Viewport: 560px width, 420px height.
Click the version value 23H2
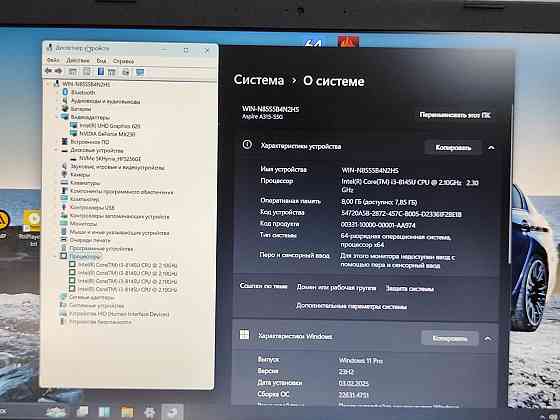pyautogui.click(x=346, y=371)
